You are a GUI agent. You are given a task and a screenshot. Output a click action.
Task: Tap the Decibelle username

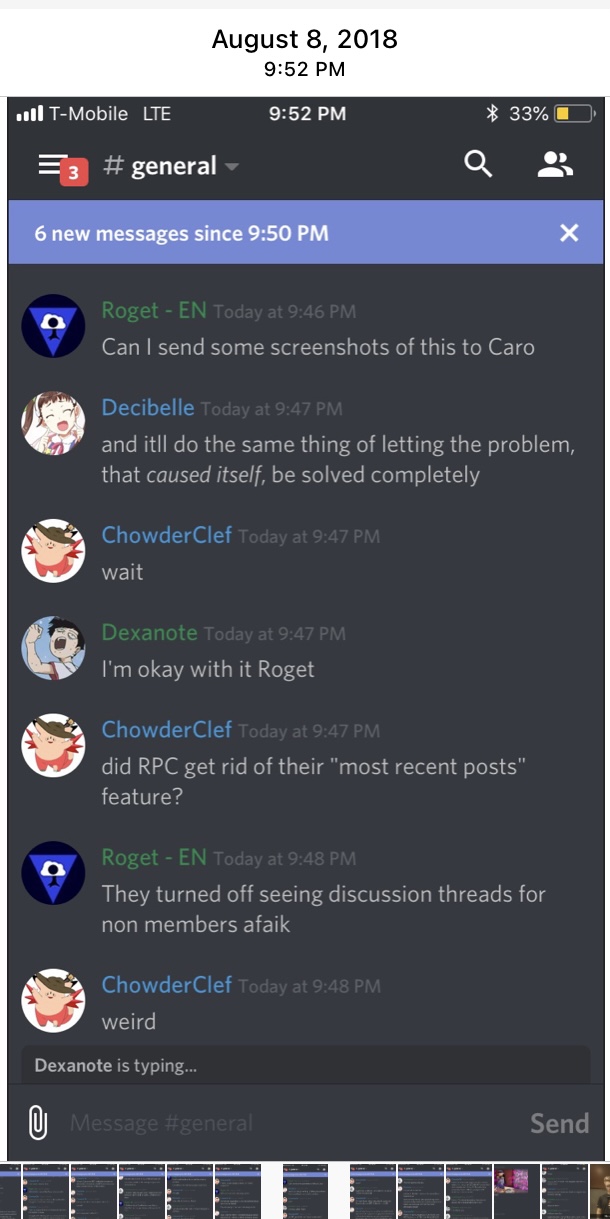point(148,407)
